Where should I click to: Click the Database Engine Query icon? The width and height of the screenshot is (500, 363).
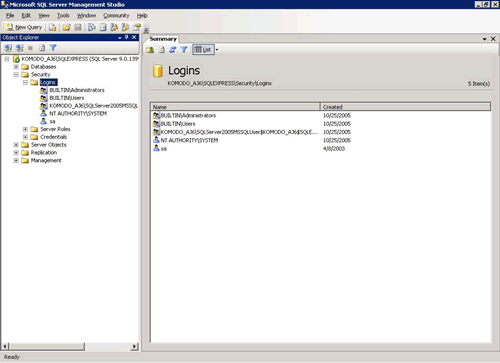click(52, 27)
